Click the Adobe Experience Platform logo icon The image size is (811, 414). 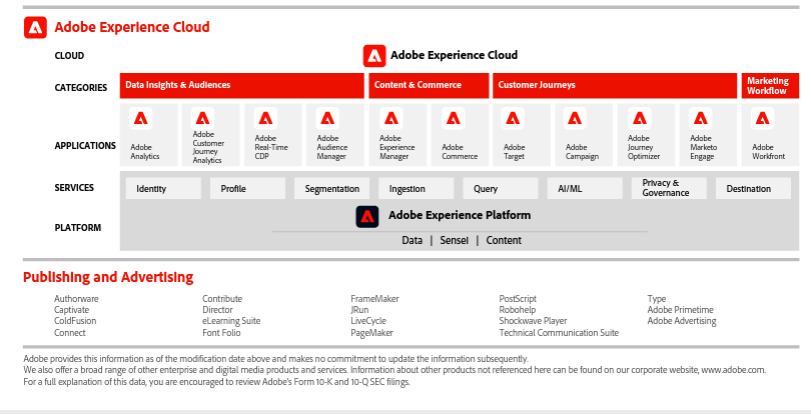368,216
